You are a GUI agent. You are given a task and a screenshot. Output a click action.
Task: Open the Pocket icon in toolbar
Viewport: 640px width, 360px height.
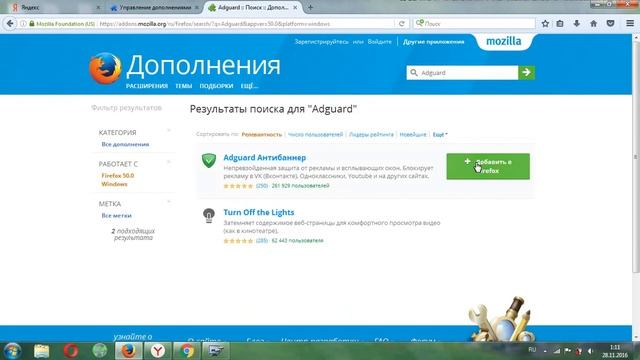[610, 24]
